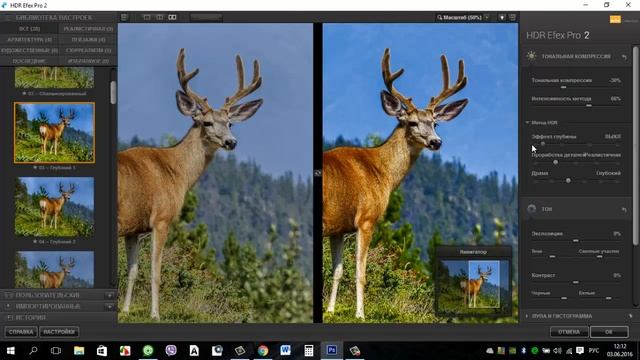The width and height of the screenshot is (640, 360).
Task: Open Microsoft Word from taskbar
Action: (x=285, y=351)
